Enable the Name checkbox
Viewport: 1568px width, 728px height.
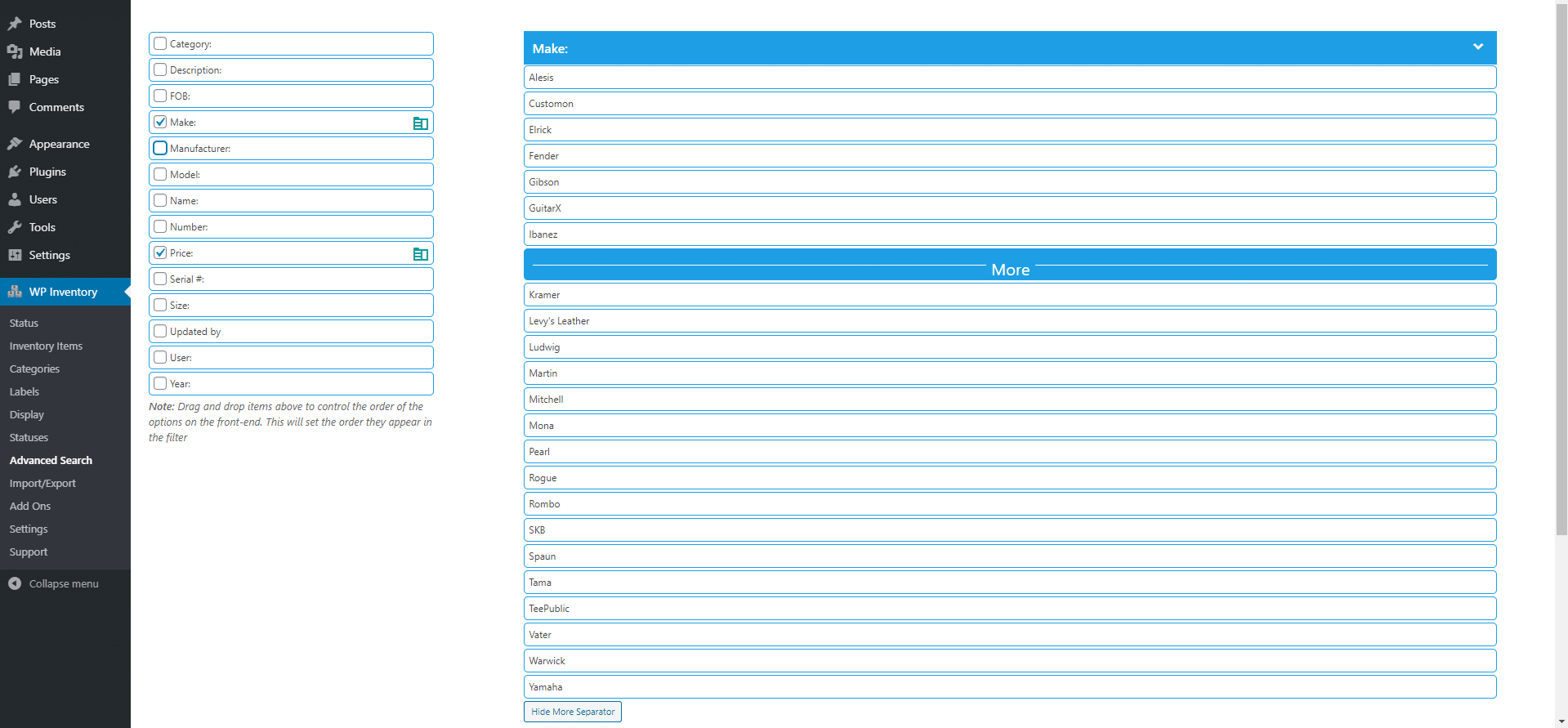click(160, 200)
